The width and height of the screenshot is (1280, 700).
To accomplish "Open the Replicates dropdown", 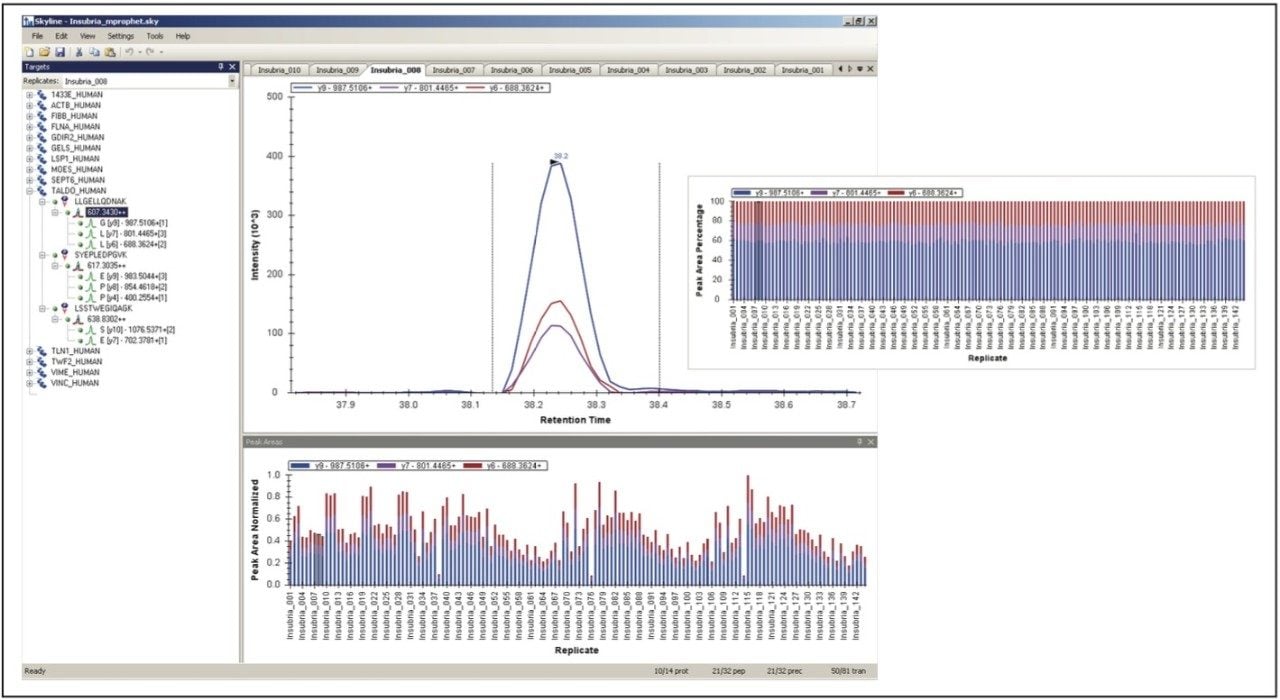I will point(233,79).
